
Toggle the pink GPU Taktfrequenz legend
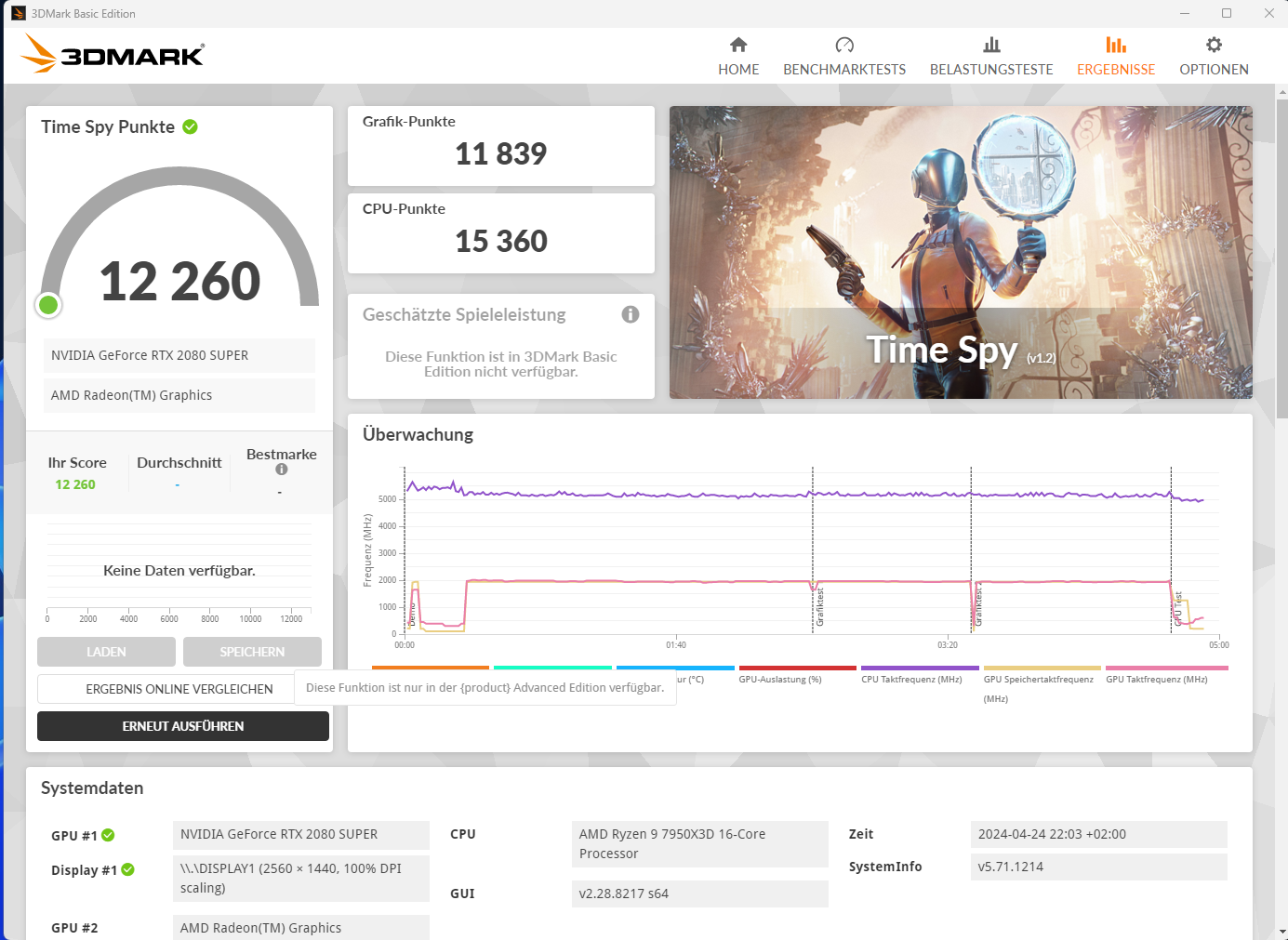1167,673
